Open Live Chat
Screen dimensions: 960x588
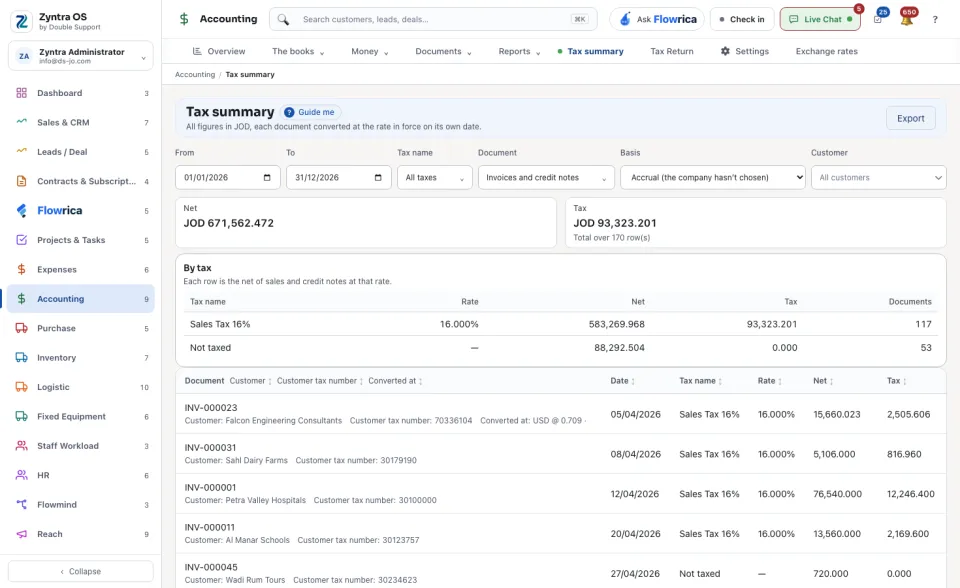(x=820, y=19)
